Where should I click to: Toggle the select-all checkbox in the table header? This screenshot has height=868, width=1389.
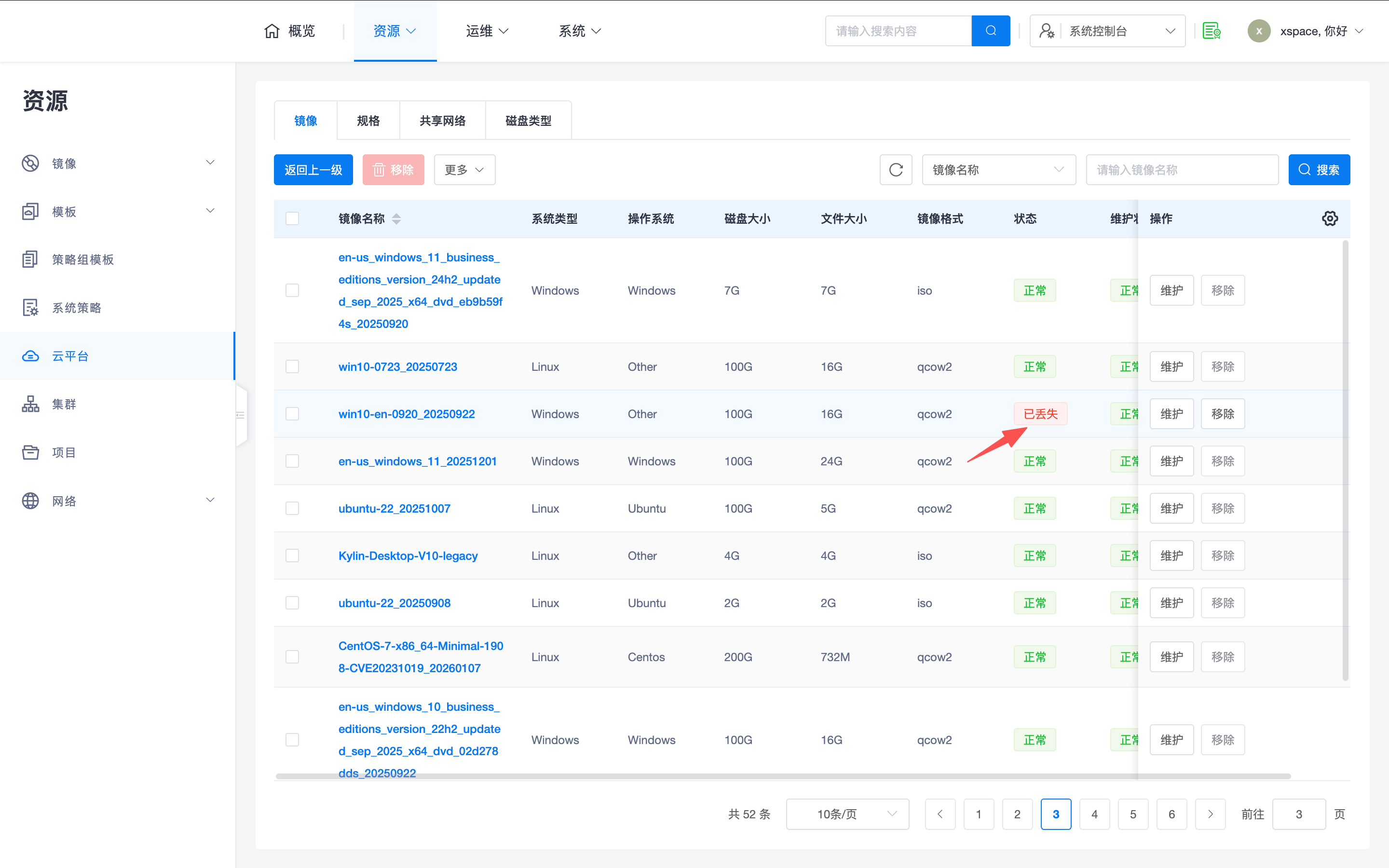292,219
